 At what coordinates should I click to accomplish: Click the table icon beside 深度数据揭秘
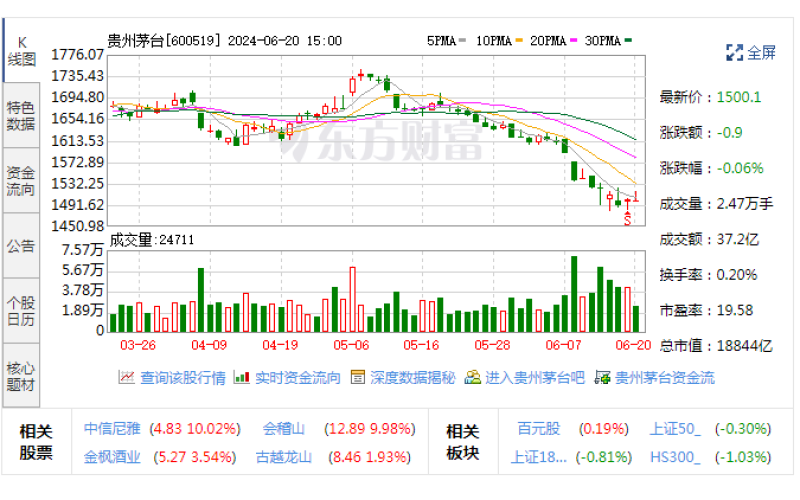[x=358, y=378]
